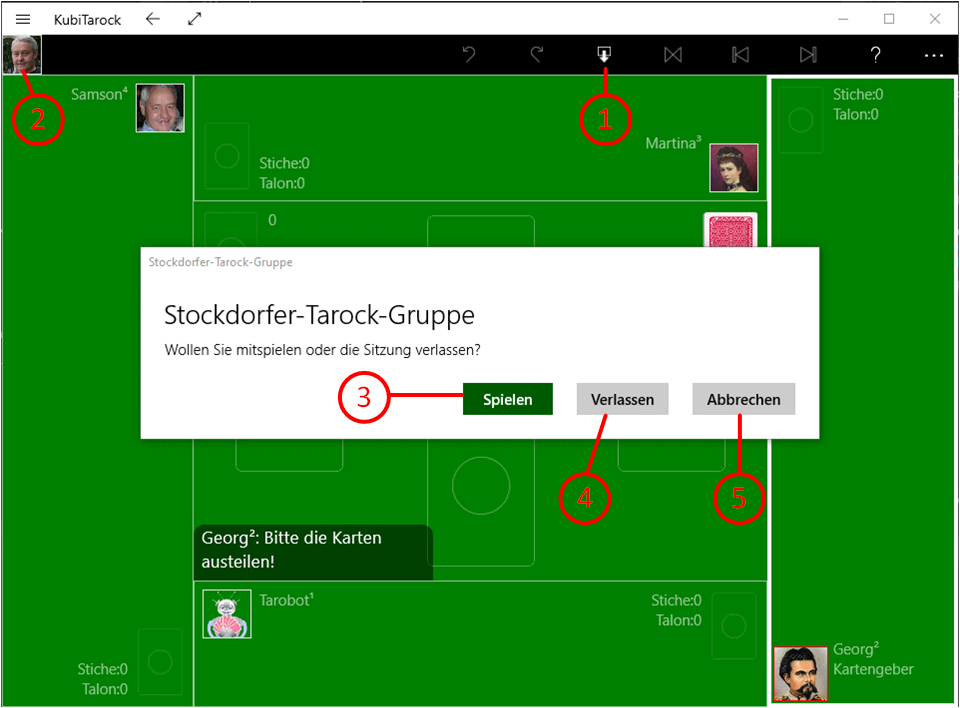Open the hamburger menu
Image resolution: width=960 pixels, height=708 pixels.
(23, 19)
